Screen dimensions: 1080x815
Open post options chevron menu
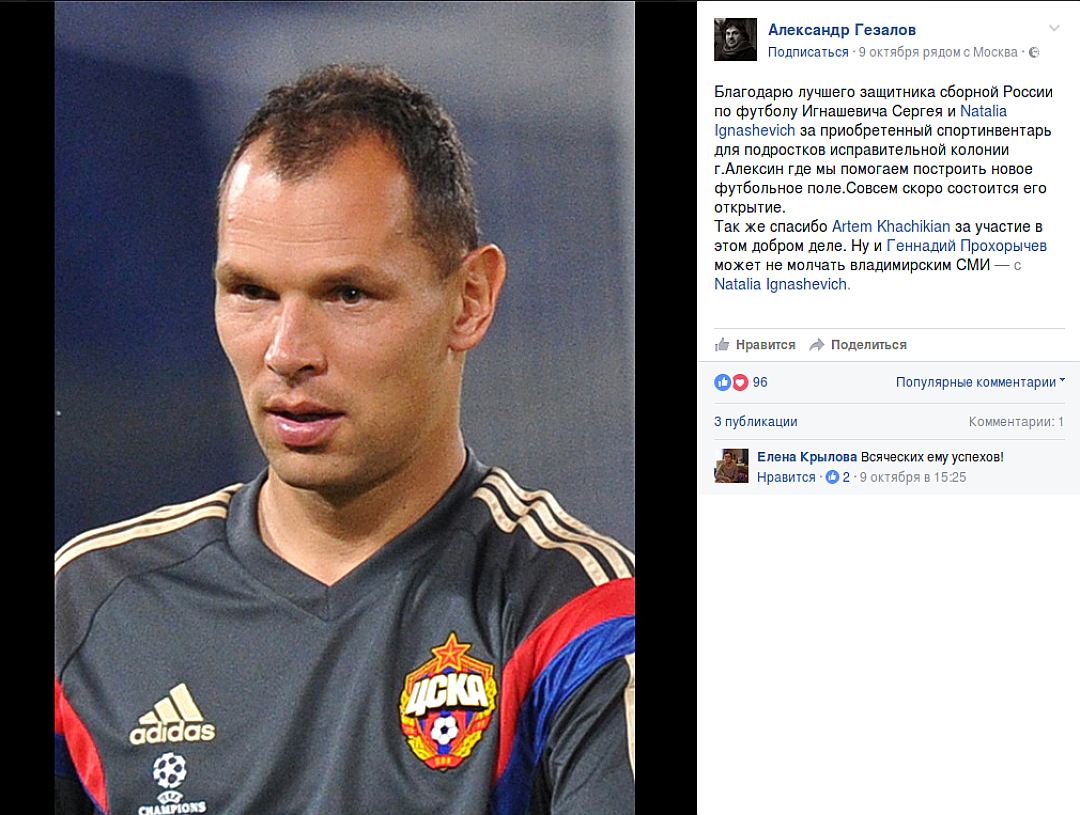1054,28
